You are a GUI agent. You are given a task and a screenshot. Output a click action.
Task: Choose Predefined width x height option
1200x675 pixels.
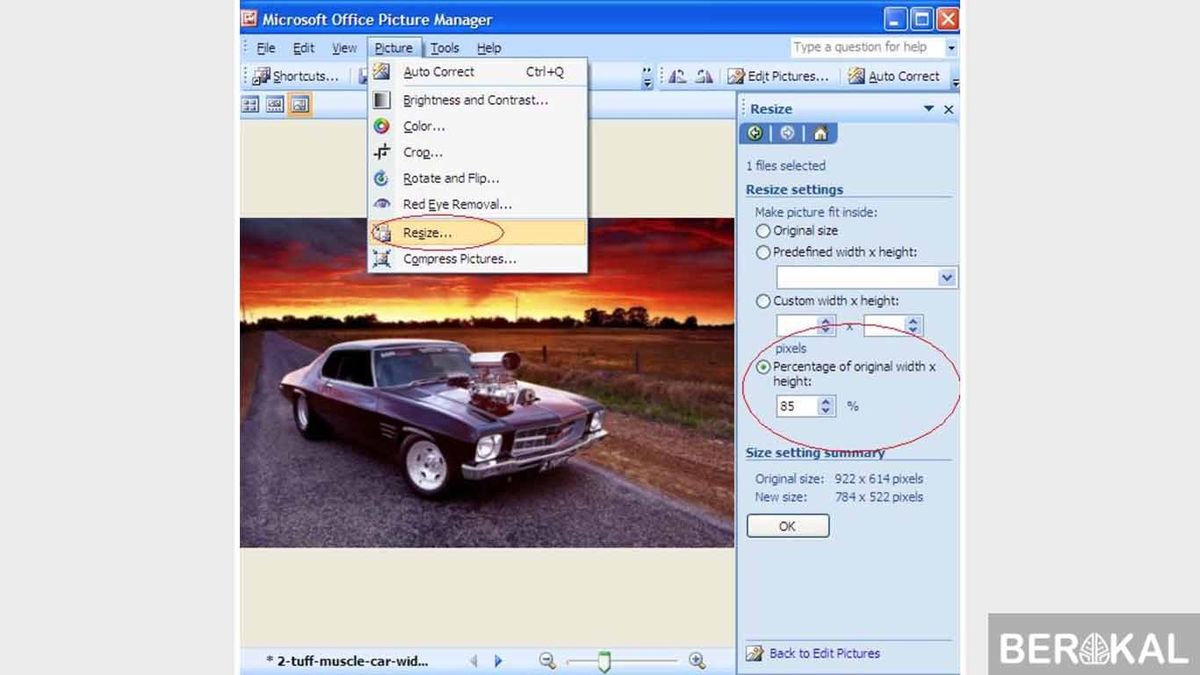click(764, 253)
